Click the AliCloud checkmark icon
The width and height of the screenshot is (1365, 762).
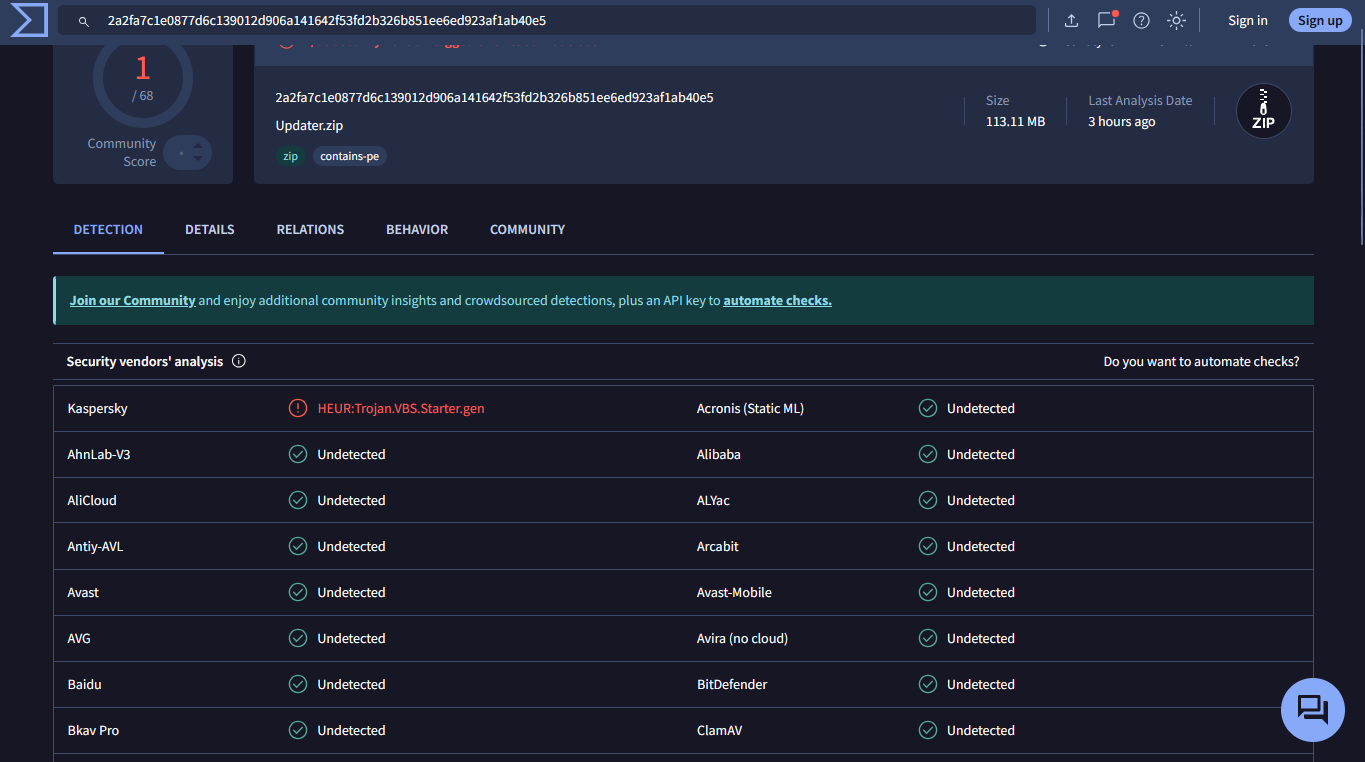click(298, 500)
